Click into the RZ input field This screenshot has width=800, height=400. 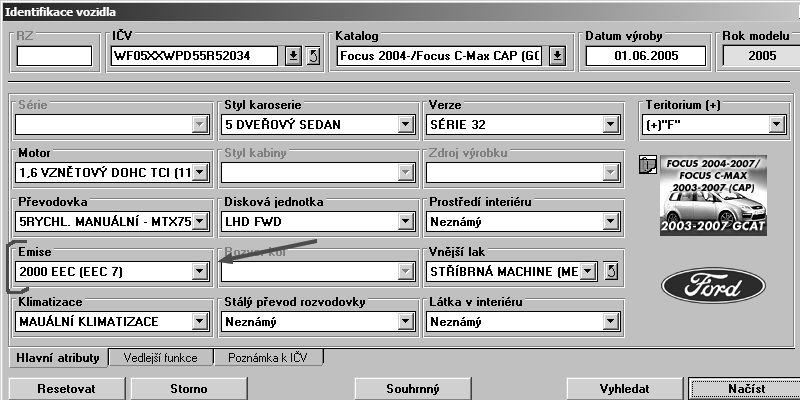click(x=54, y=55)
